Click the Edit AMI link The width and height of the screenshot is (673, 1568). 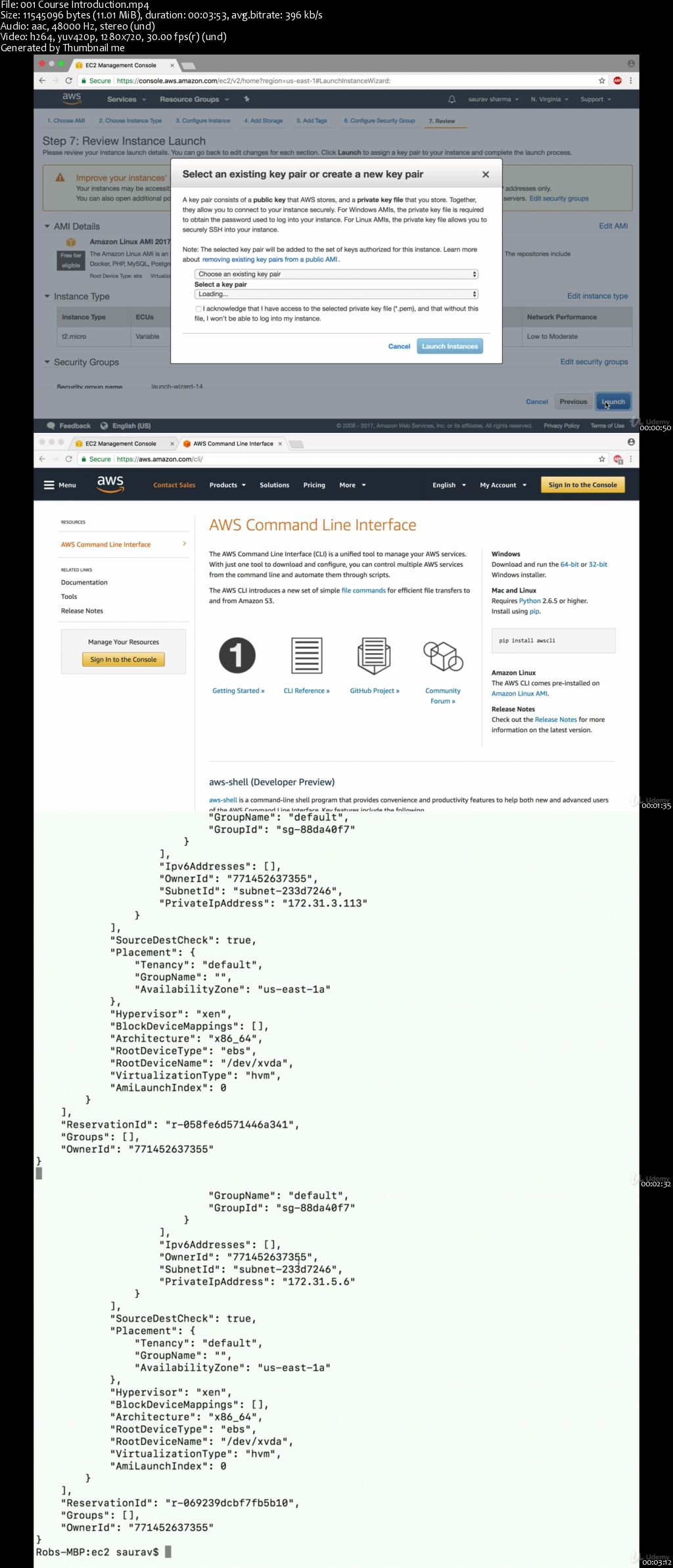point(613,226)
